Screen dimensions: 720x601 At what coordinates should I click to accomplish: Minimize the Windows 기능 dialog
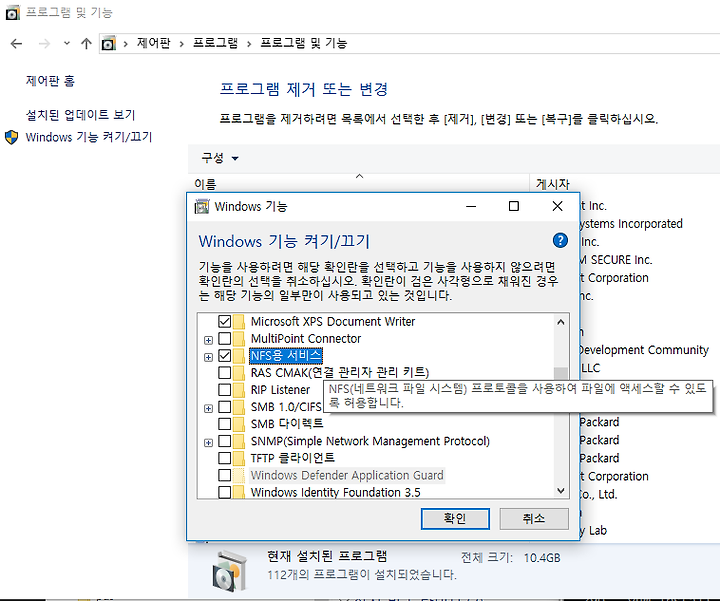[471, 206]
